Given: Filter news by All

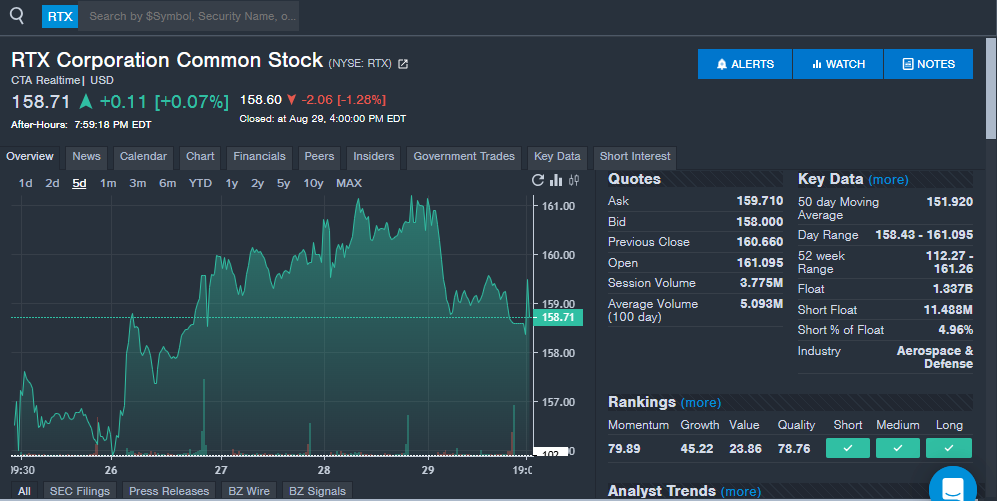Looking at the screenshot, I should [24, 491].
